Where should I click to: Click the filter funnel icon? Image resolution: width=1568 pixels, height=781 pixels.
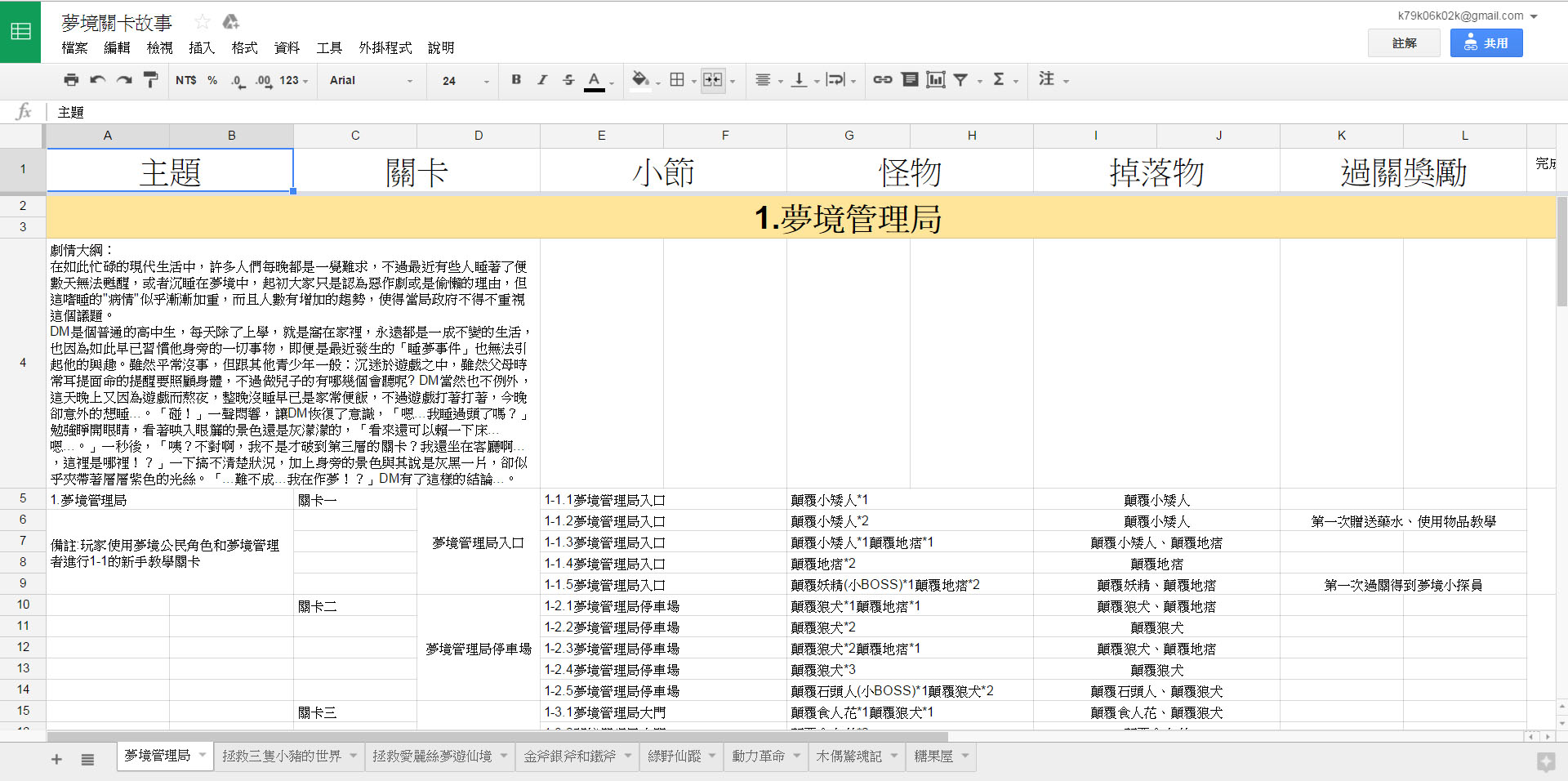click(961, 80)
